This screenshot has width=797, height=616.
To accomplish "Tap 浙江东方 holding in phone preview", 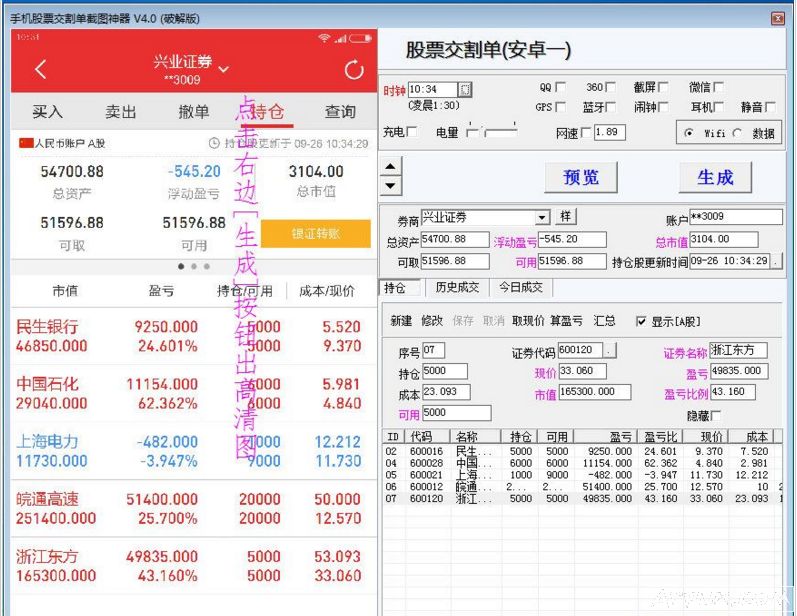I will point(194,566).
